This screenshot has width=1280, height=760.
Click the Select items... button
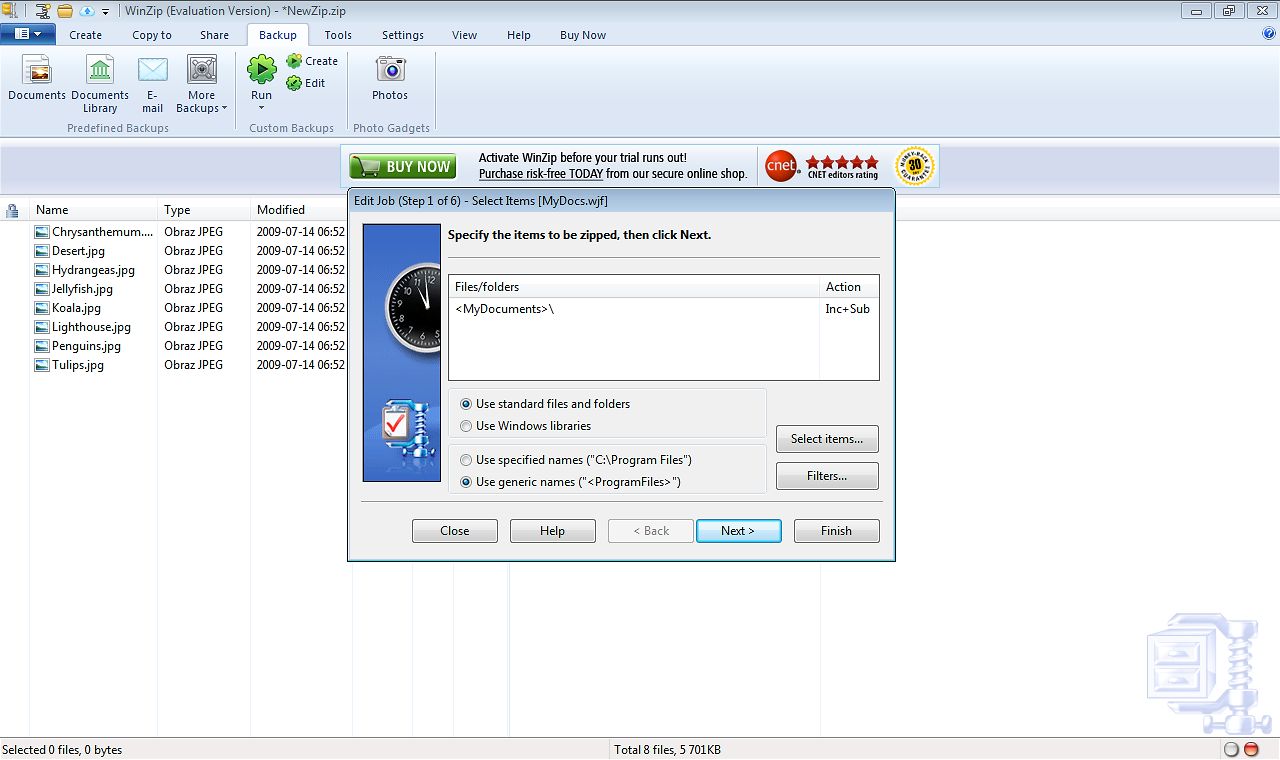pos(827,439)
